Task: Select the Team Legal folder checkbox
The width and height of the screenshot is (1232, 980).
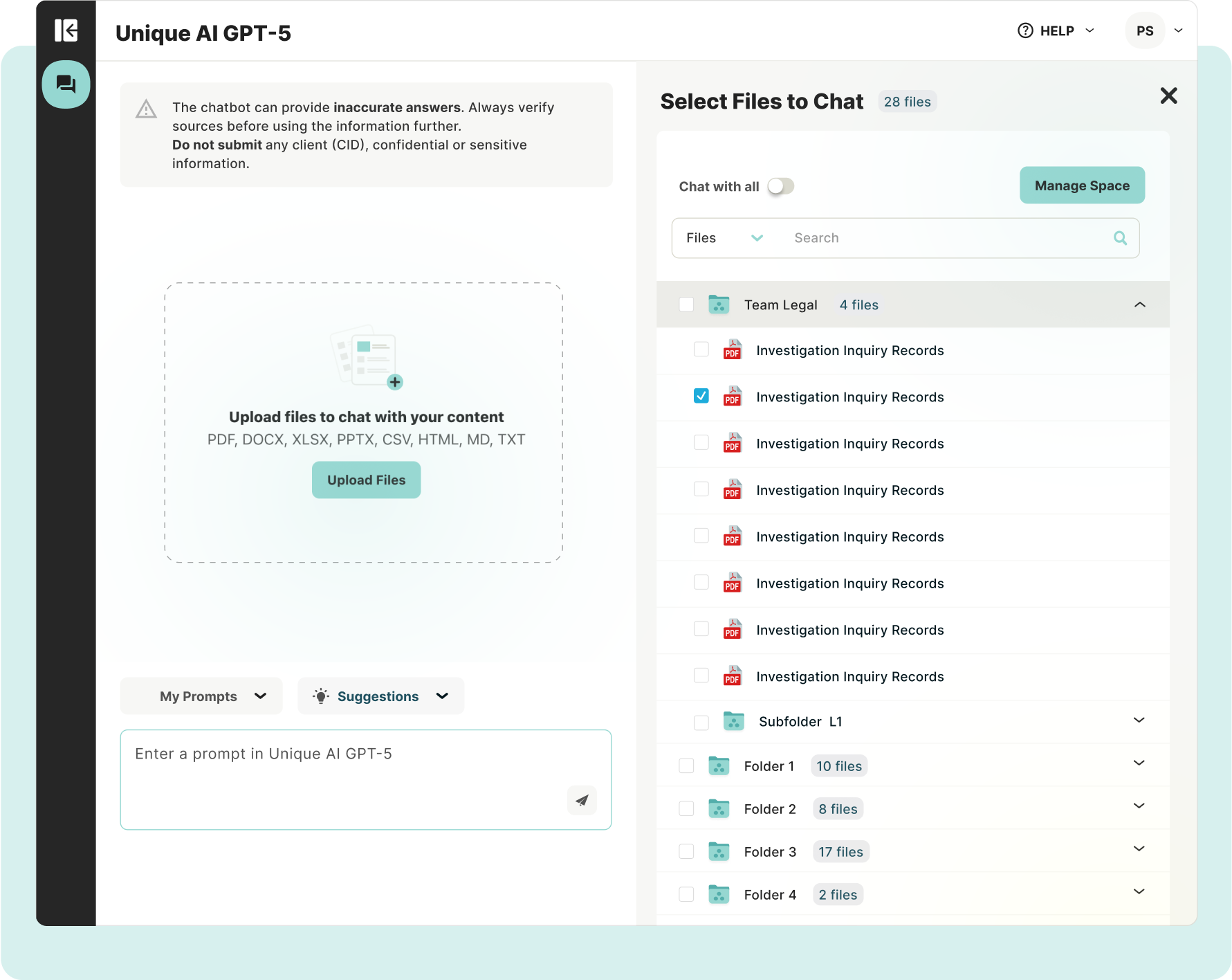Action: pos(686,305)
